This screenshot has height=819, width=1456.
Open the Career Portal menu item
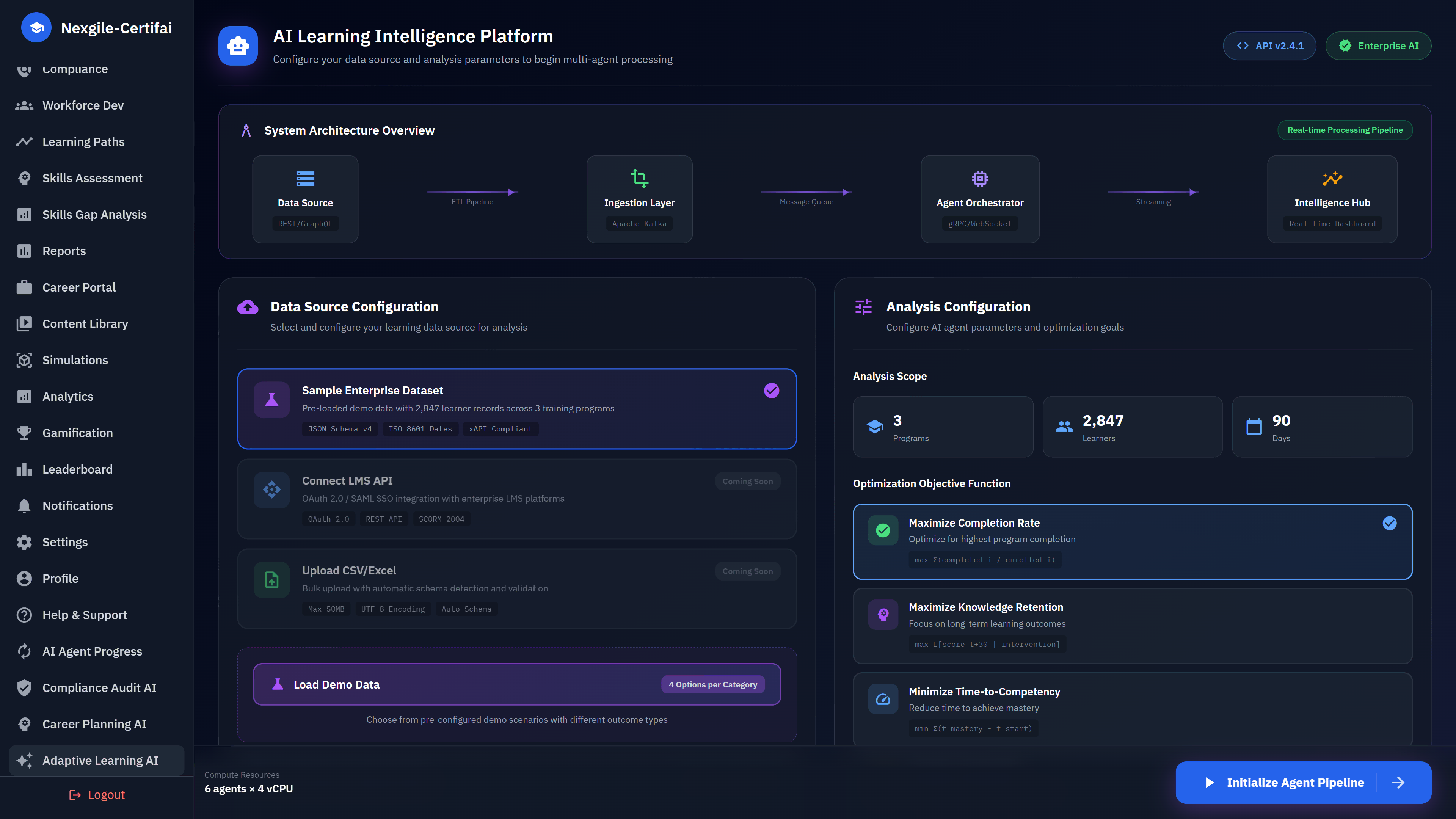(x=78, y=287)
